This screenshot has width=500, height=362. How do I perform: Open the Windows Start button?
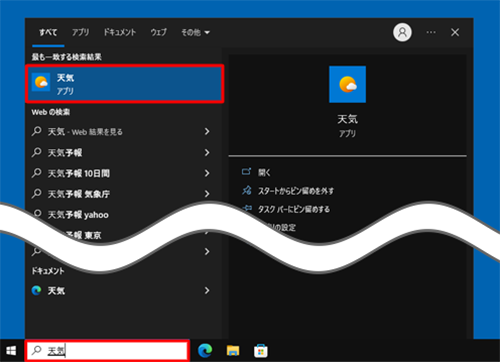(x=11, y=351)
